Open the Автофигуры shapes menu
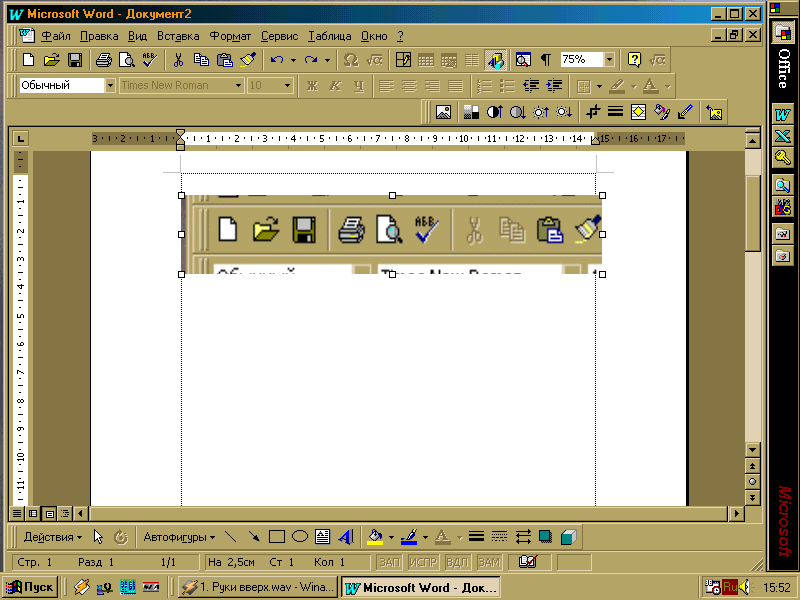The width and height of the screenshot is (800, 600). click(x=179, y=537)
